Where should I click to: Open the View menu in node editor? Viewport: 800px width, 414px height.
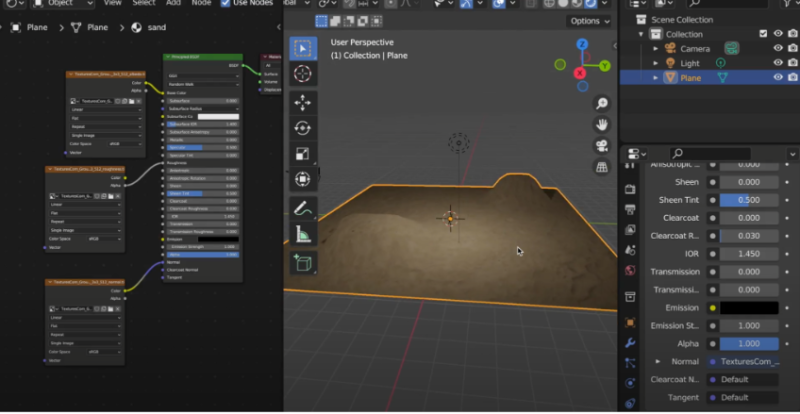click(x=112, y=3)
